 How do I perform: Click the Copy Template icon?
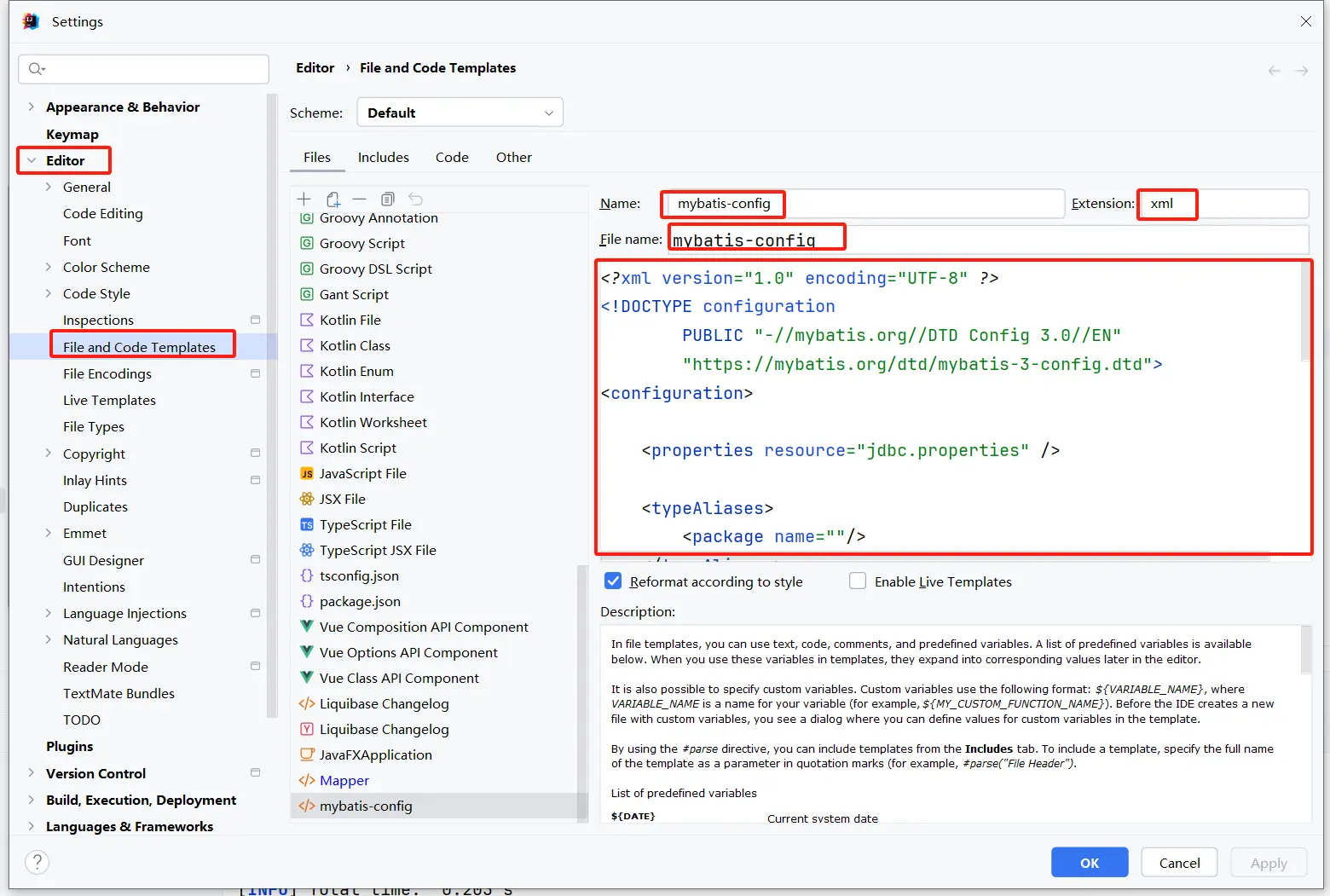pos(387,199)
